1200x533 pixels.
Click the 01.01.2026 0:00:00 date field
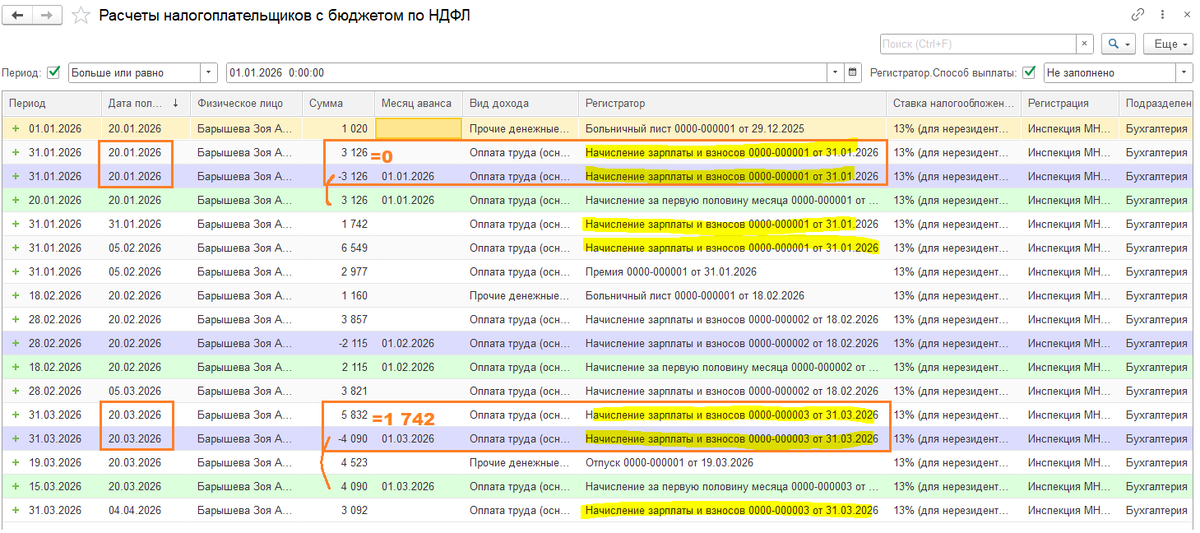click(x=527, y=73)
